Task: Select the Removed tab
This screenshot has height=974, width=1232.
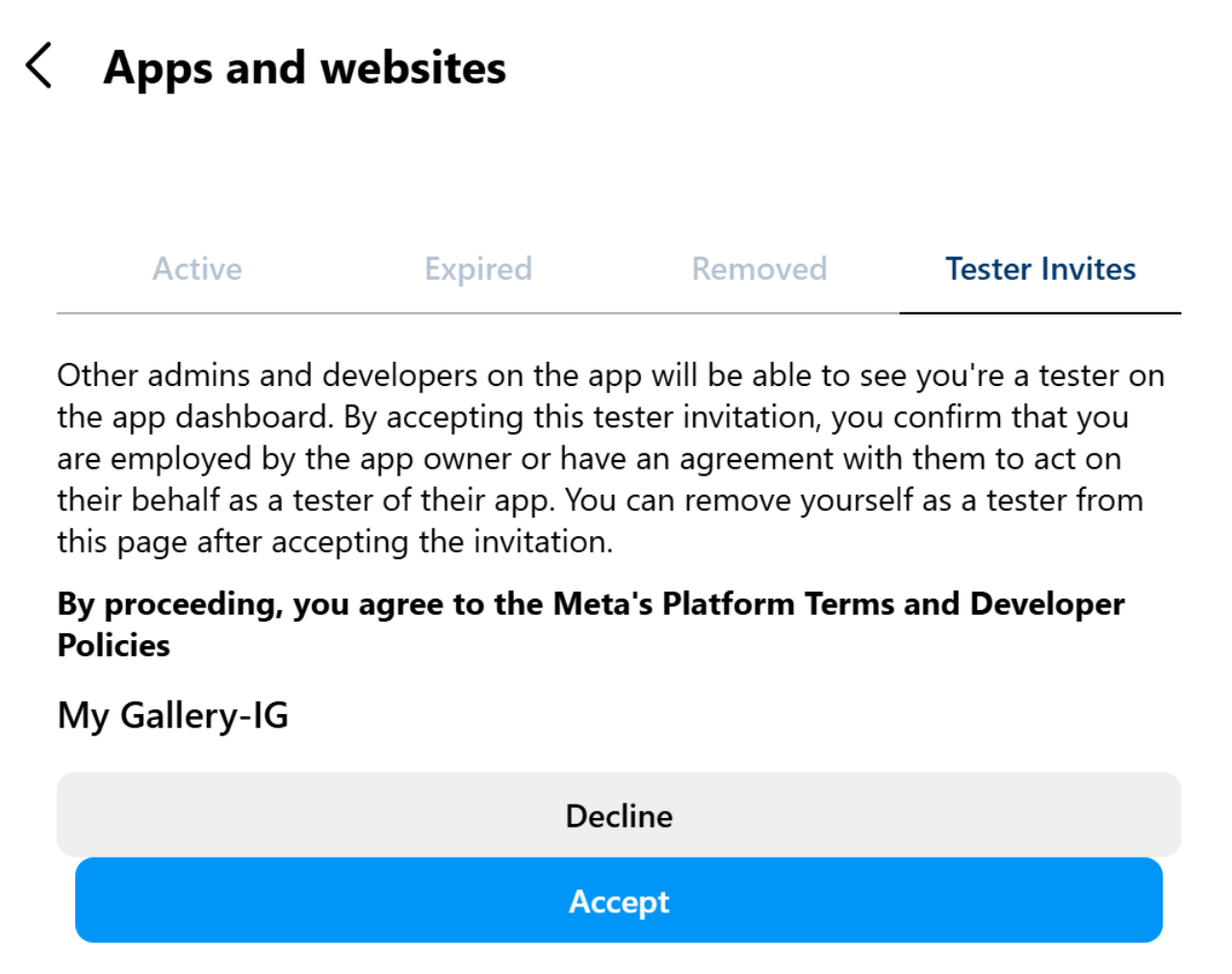Action: point(759,269)
